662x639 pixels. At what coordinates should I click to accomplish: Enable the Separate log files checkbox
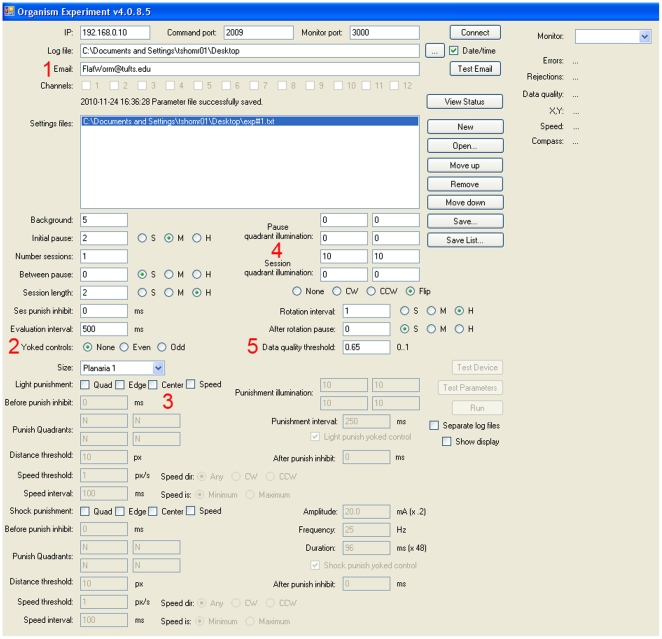coord(433,425)
